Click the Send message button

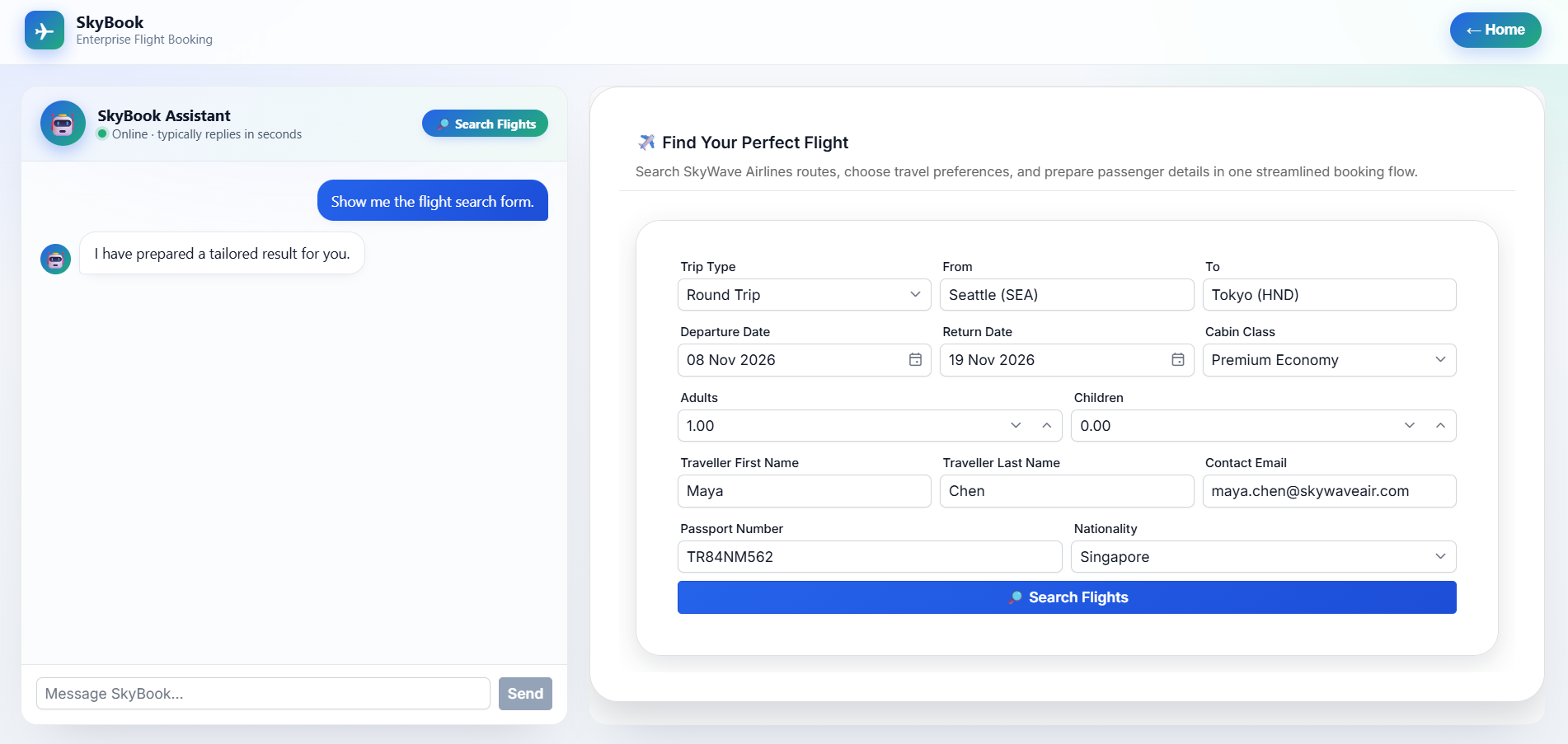[525, 694]
